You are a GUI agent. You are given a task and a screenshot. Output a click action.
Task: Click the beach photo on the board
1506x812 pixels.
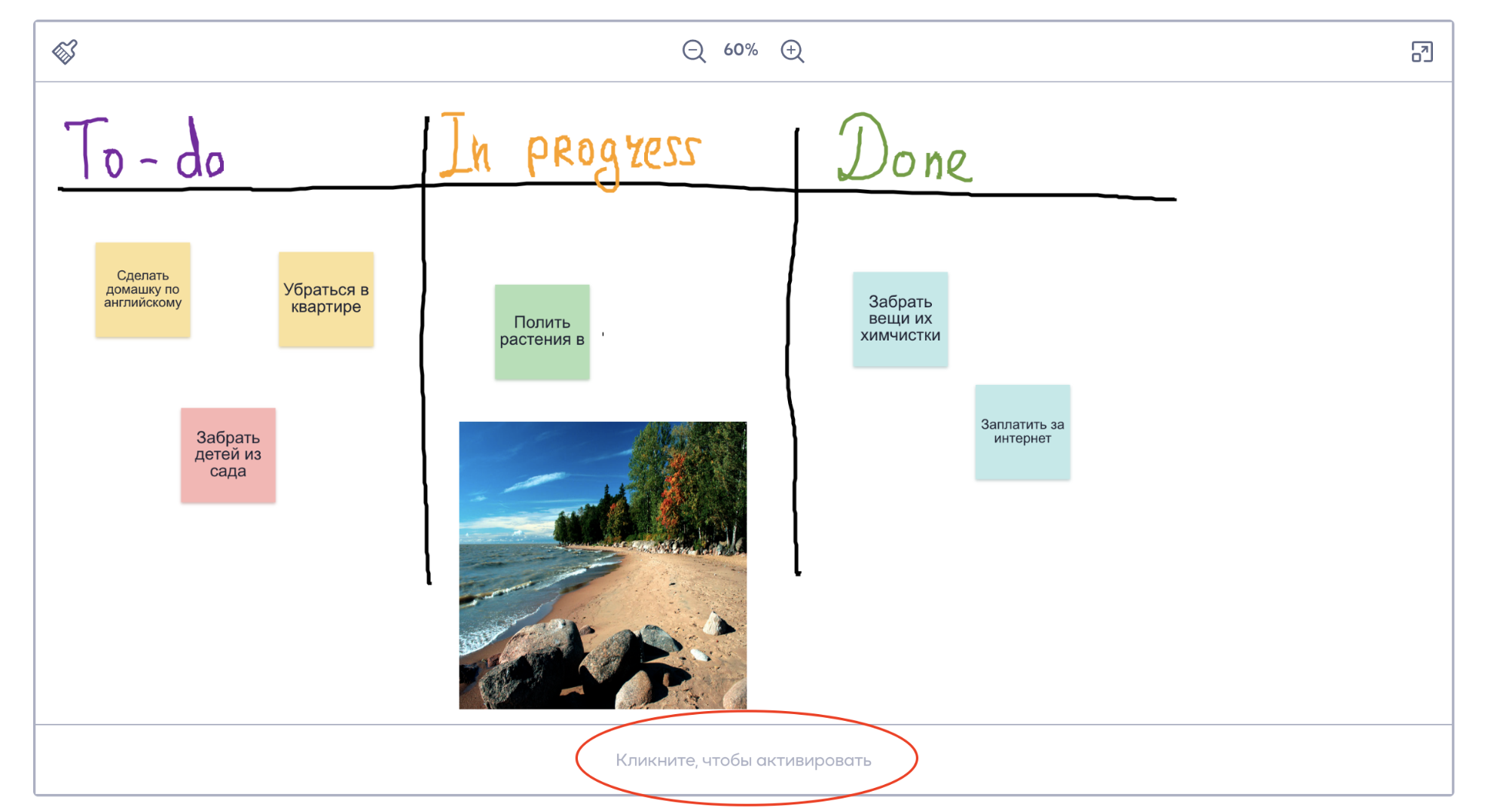pos(603,565)
